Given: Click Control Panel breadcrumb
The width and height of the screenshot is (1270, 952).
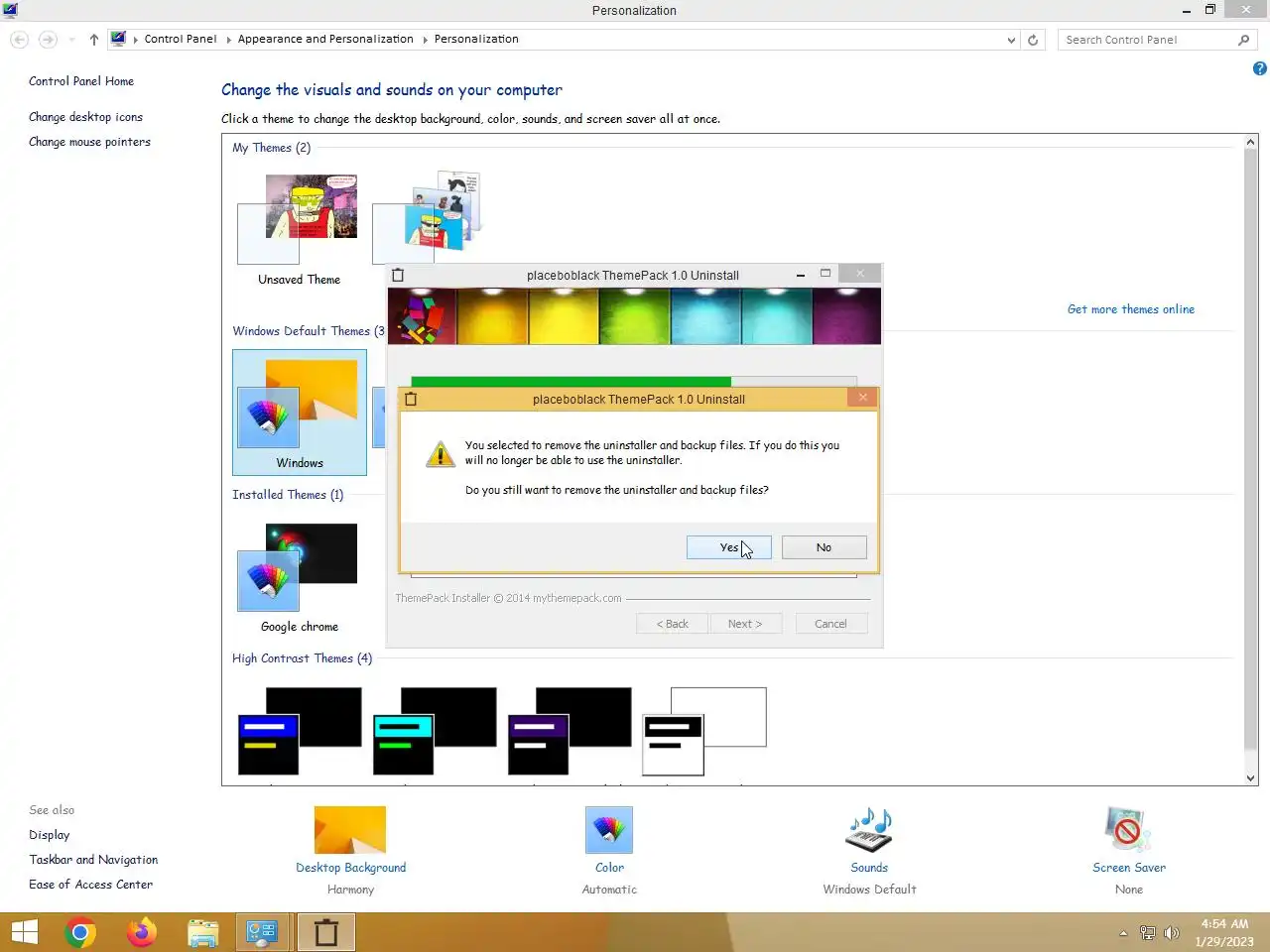Looking at the screenshot, I should pos(181,40).
